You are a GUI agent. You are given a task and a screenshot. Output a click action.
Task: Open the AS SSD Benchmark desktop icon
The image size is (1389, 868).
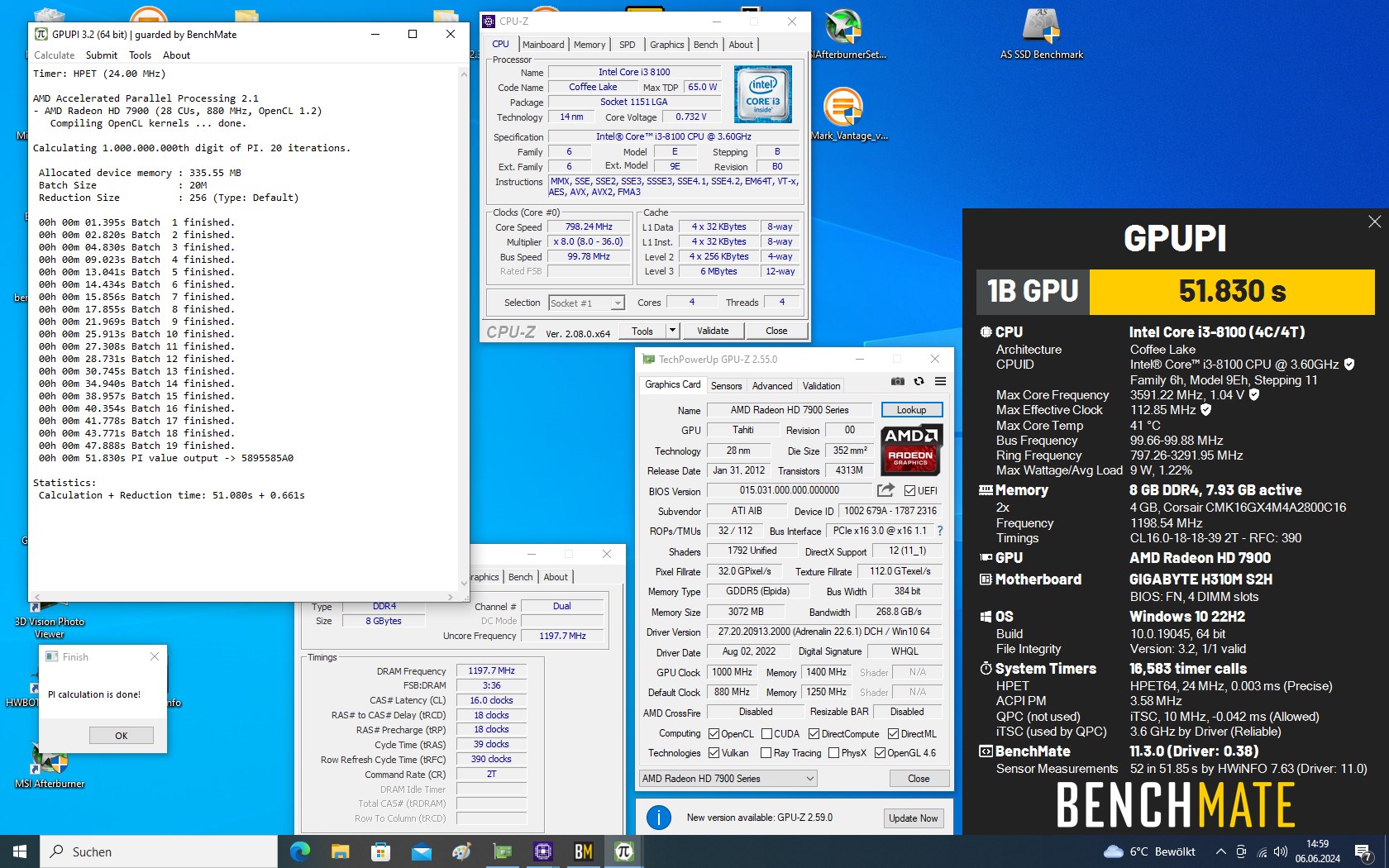pyautogui.click(x=1041, y=33)
